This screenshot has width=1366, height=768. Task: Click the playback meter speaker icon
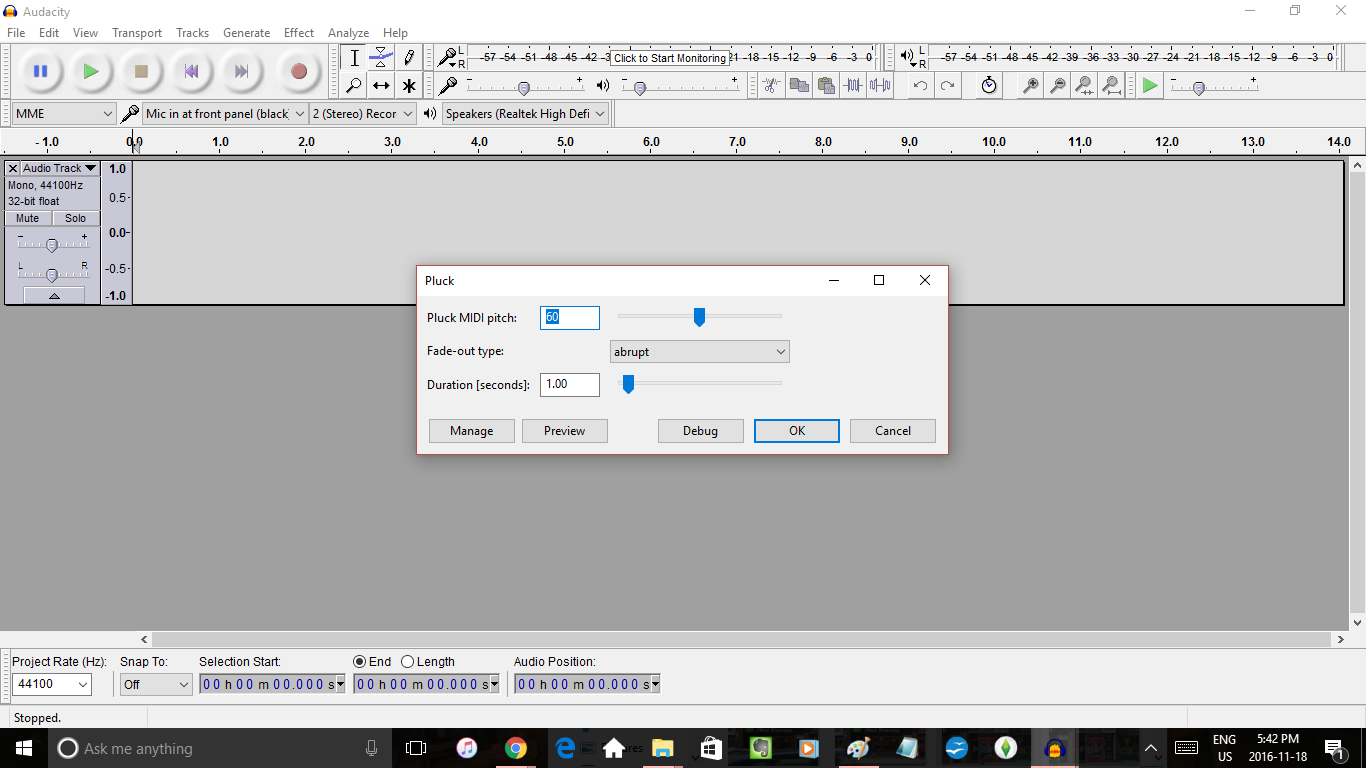point(906,57)
